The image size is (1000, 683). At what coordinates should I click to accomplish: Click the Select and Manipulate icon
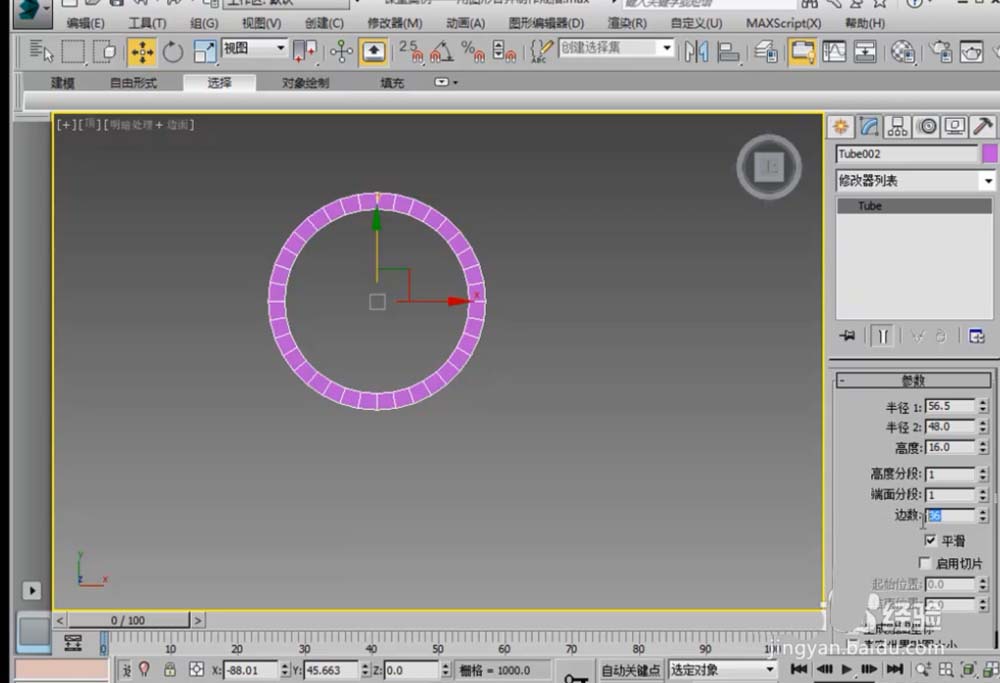pos(341,52)
